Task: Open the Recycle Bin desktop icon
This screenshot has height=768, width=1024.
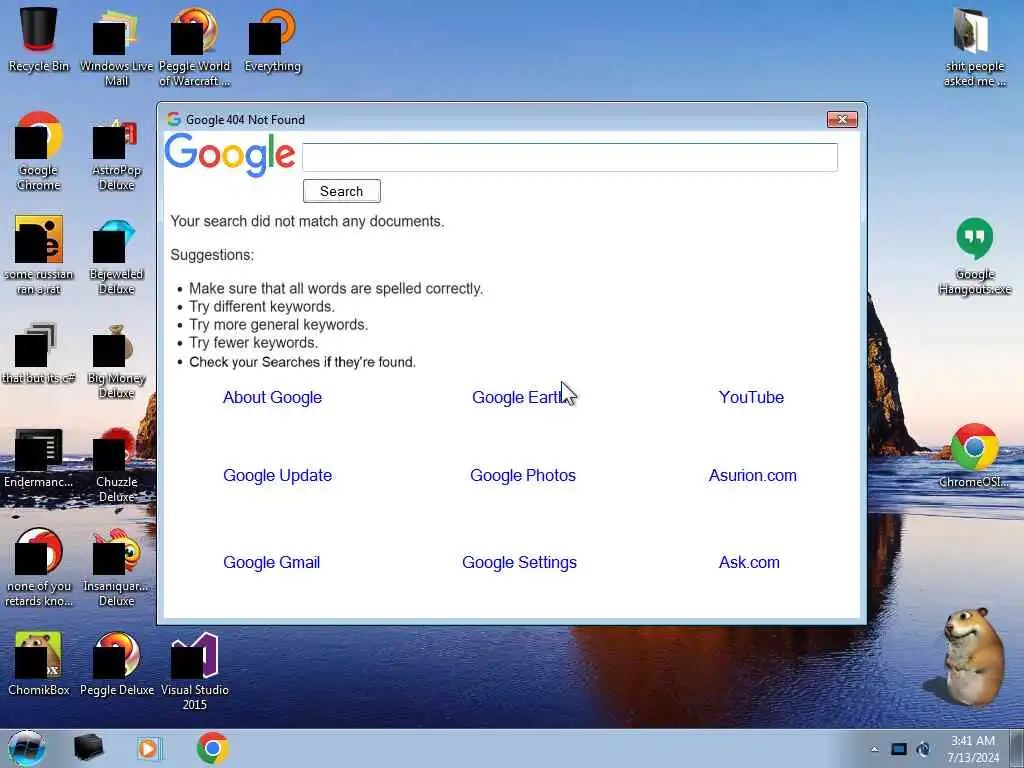Action: point(39,39)
